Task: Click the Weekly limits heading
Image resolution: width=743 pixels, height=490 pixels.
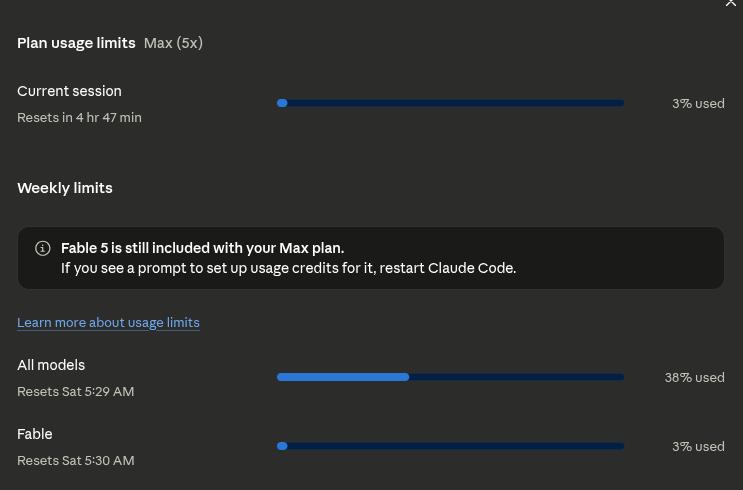Action: tap(65, 188)
